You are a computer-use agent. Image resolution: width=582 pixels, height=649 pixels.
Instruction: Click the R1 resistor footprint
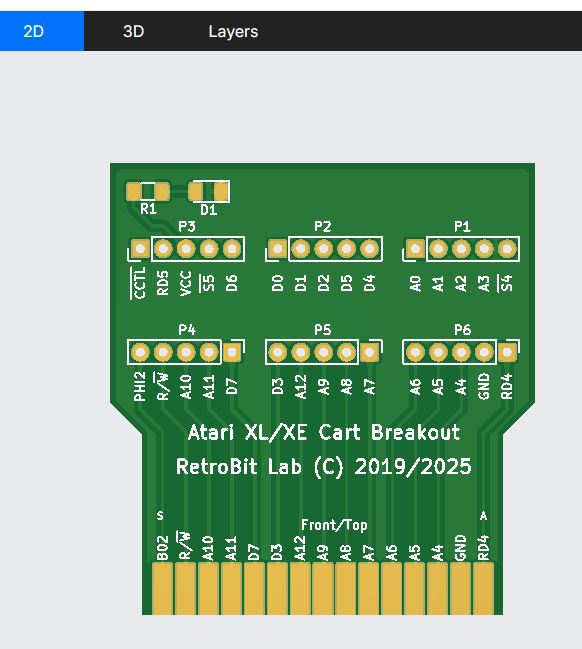click(148, 192)
